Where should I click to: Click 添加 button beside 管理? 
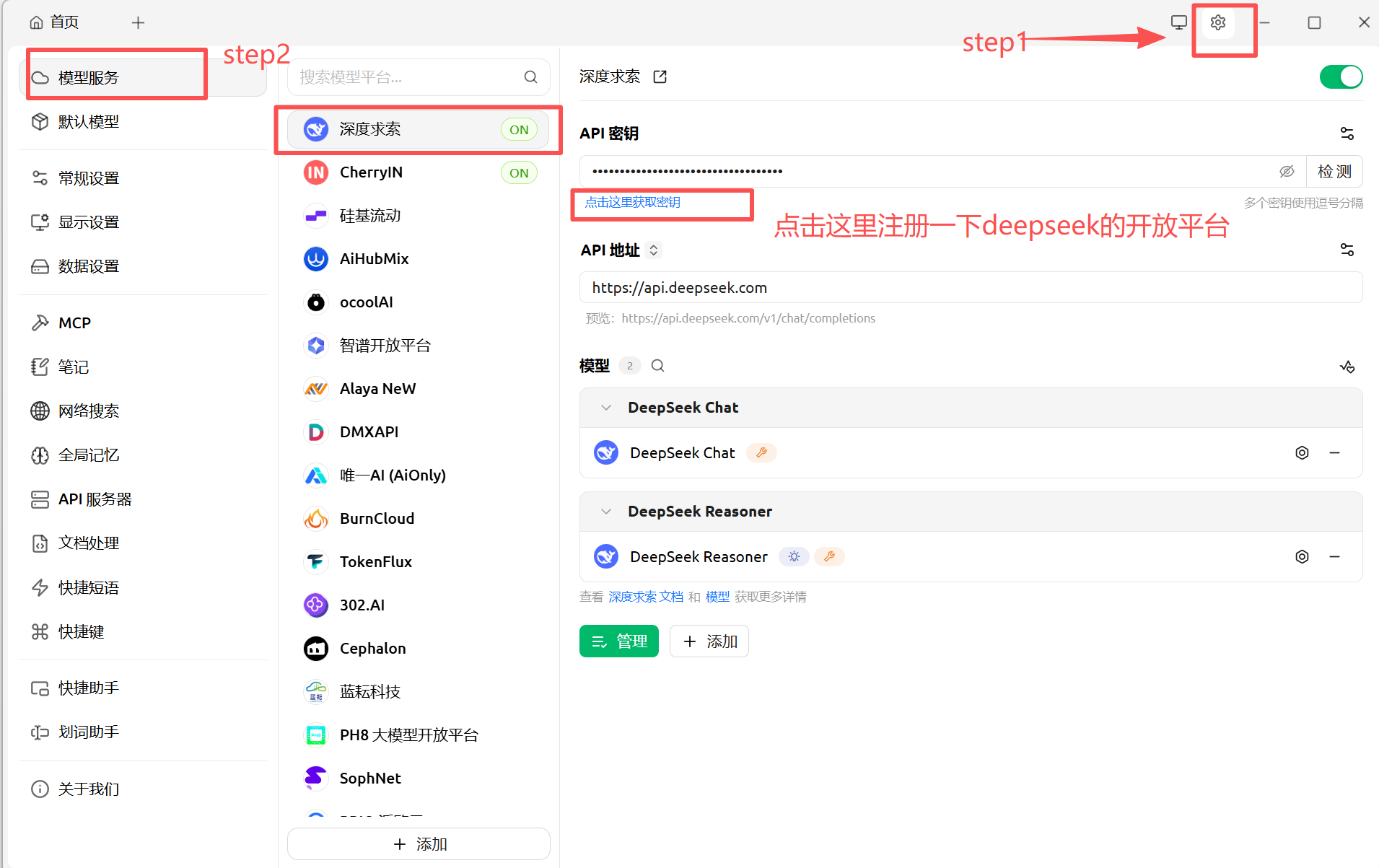click(709, 641)
